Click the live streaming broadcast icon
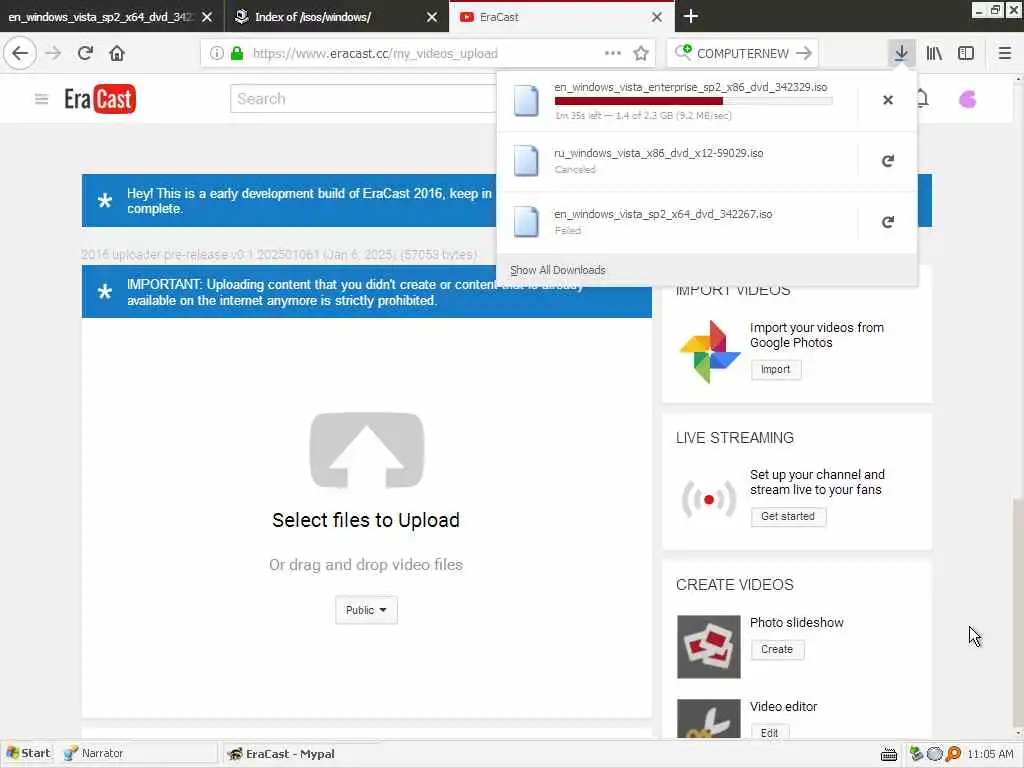 pos(709,500)
